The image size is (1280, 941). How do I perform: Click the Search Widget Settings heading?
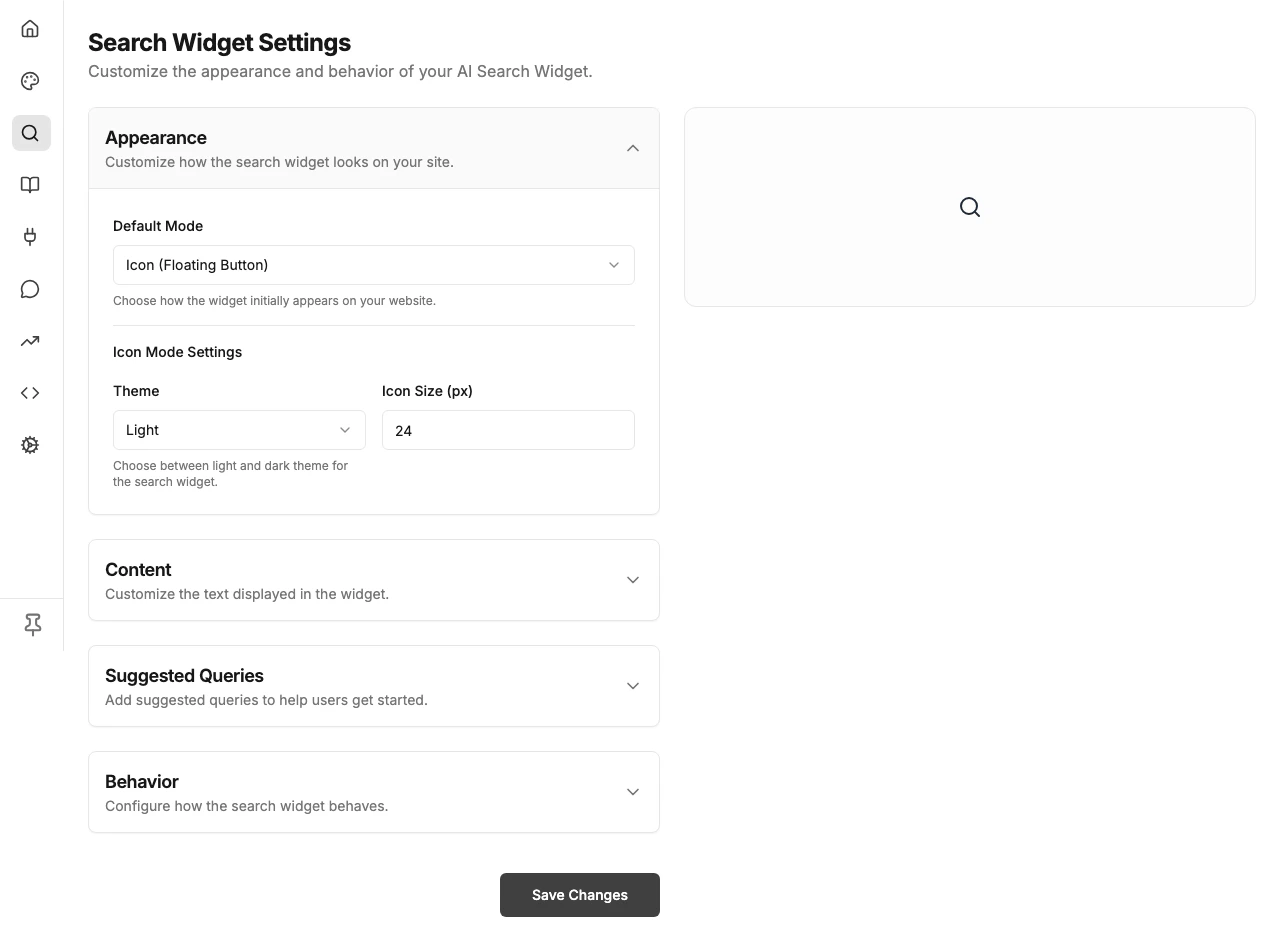(219, 42)
